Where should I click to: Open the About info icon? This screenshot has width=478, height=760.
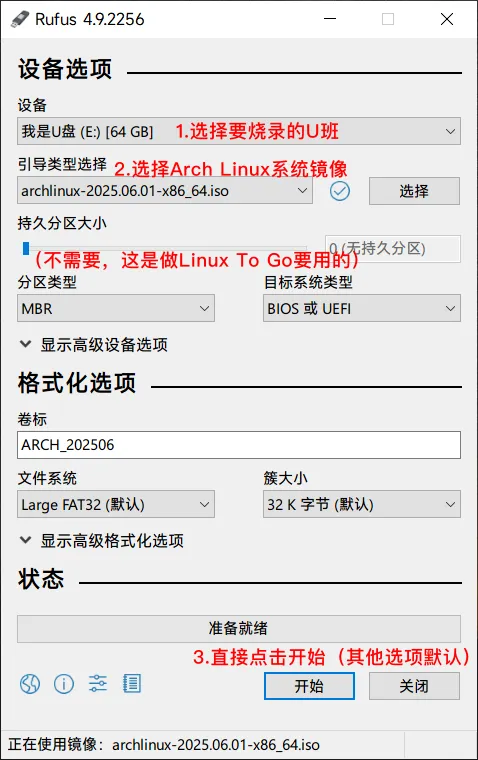(64, 684)
